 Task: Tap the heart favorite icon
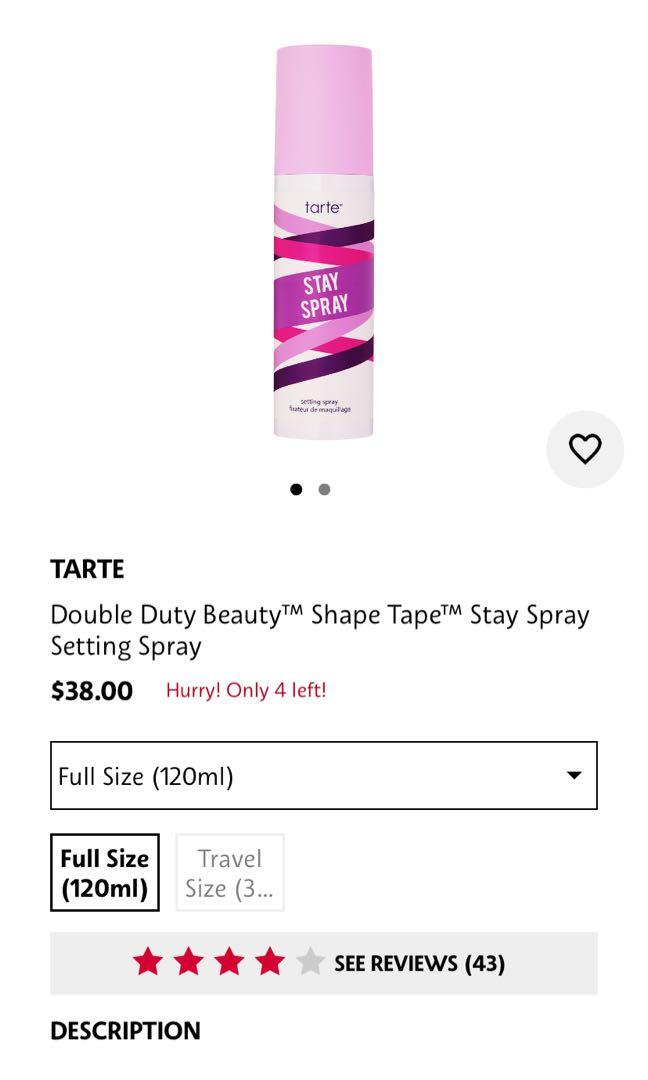[x=586, y=449]
